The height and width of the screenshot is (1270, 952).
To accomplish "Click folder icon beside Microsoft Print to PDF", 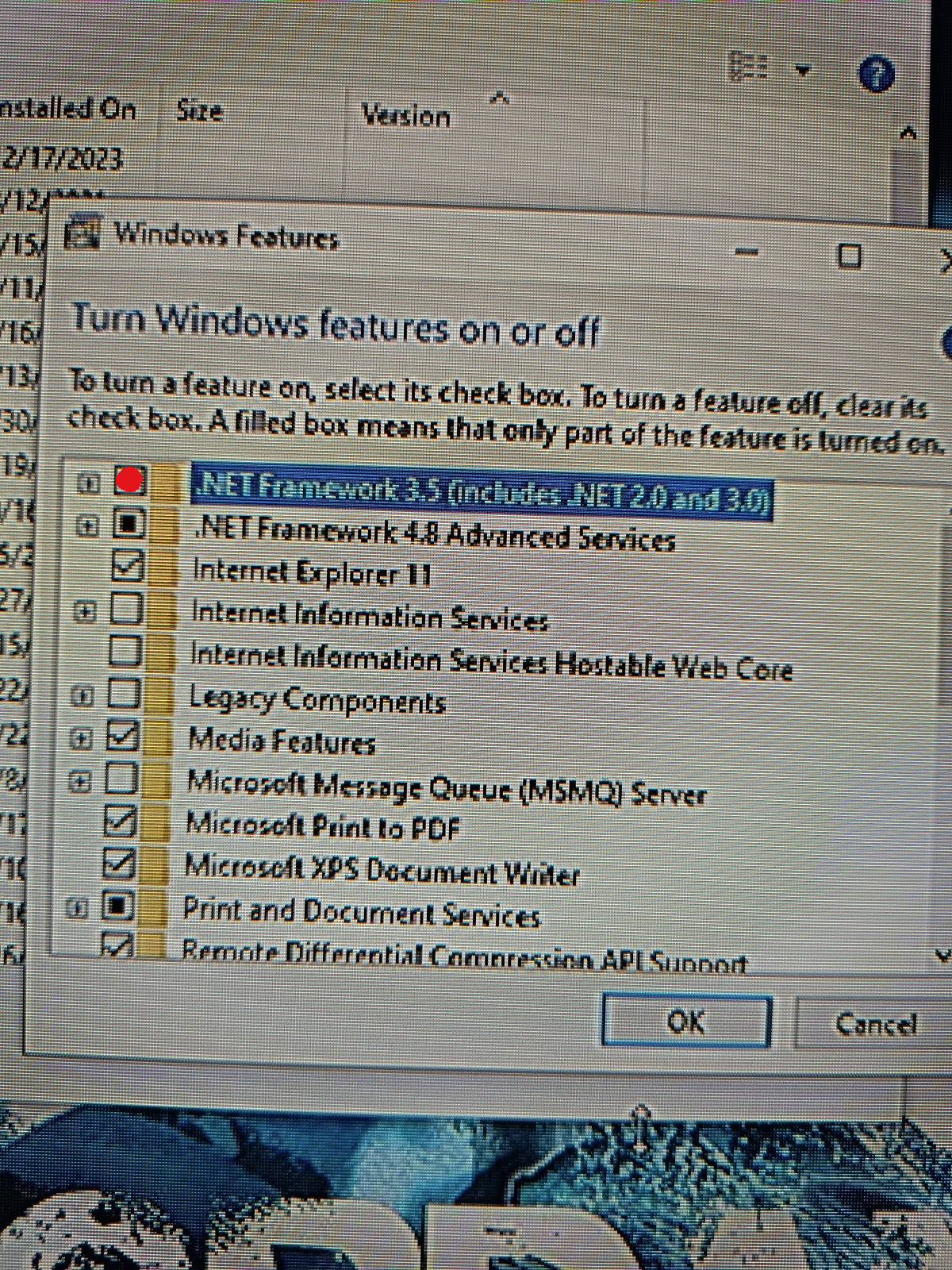I will pos(154,823).
